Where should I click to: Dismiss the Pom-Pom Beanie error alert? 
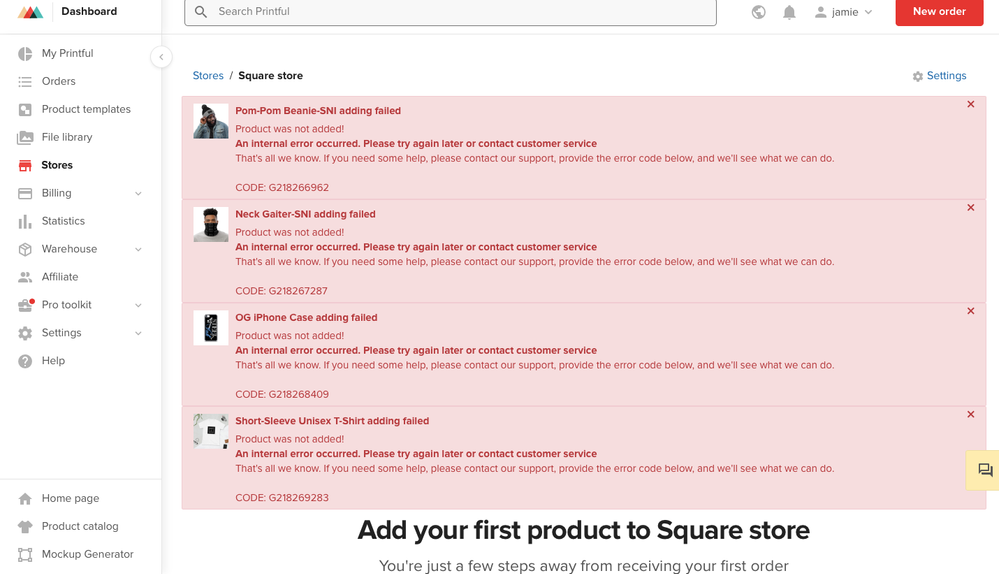point(970,104)
